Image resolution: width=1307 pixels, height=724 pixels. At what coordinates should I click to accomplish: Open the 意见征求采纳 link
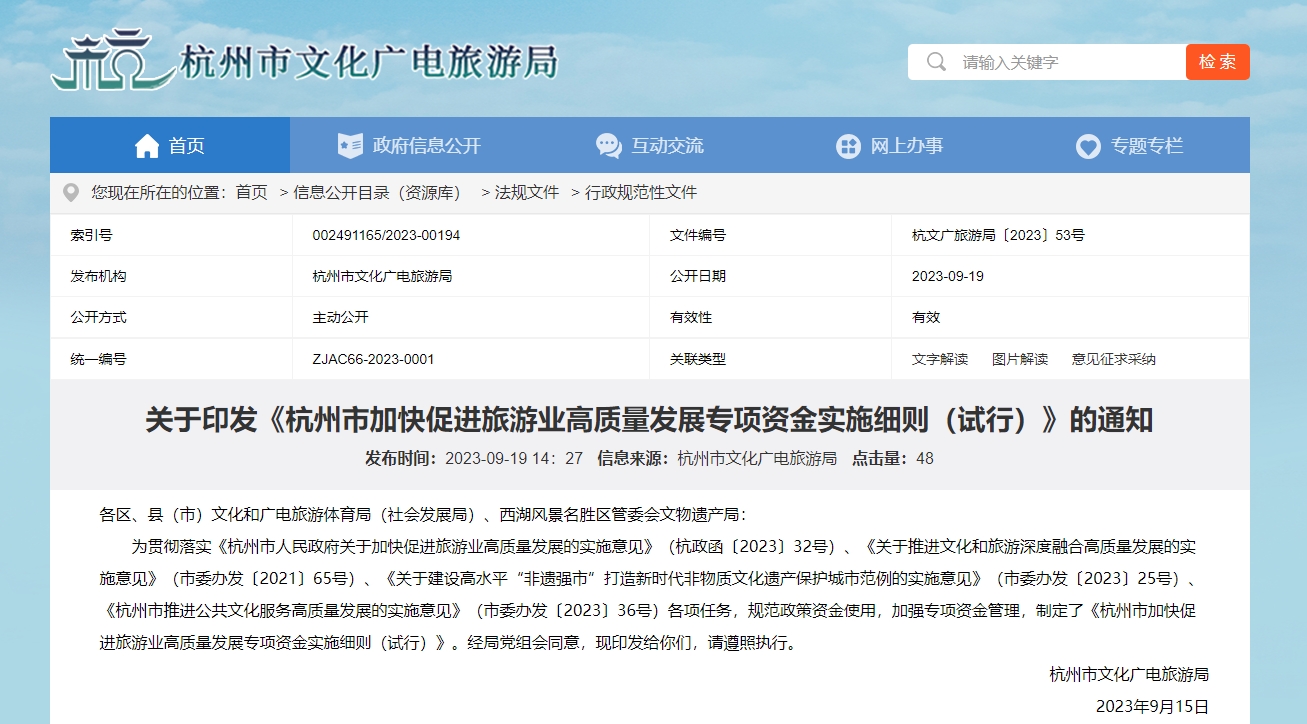1113,359
